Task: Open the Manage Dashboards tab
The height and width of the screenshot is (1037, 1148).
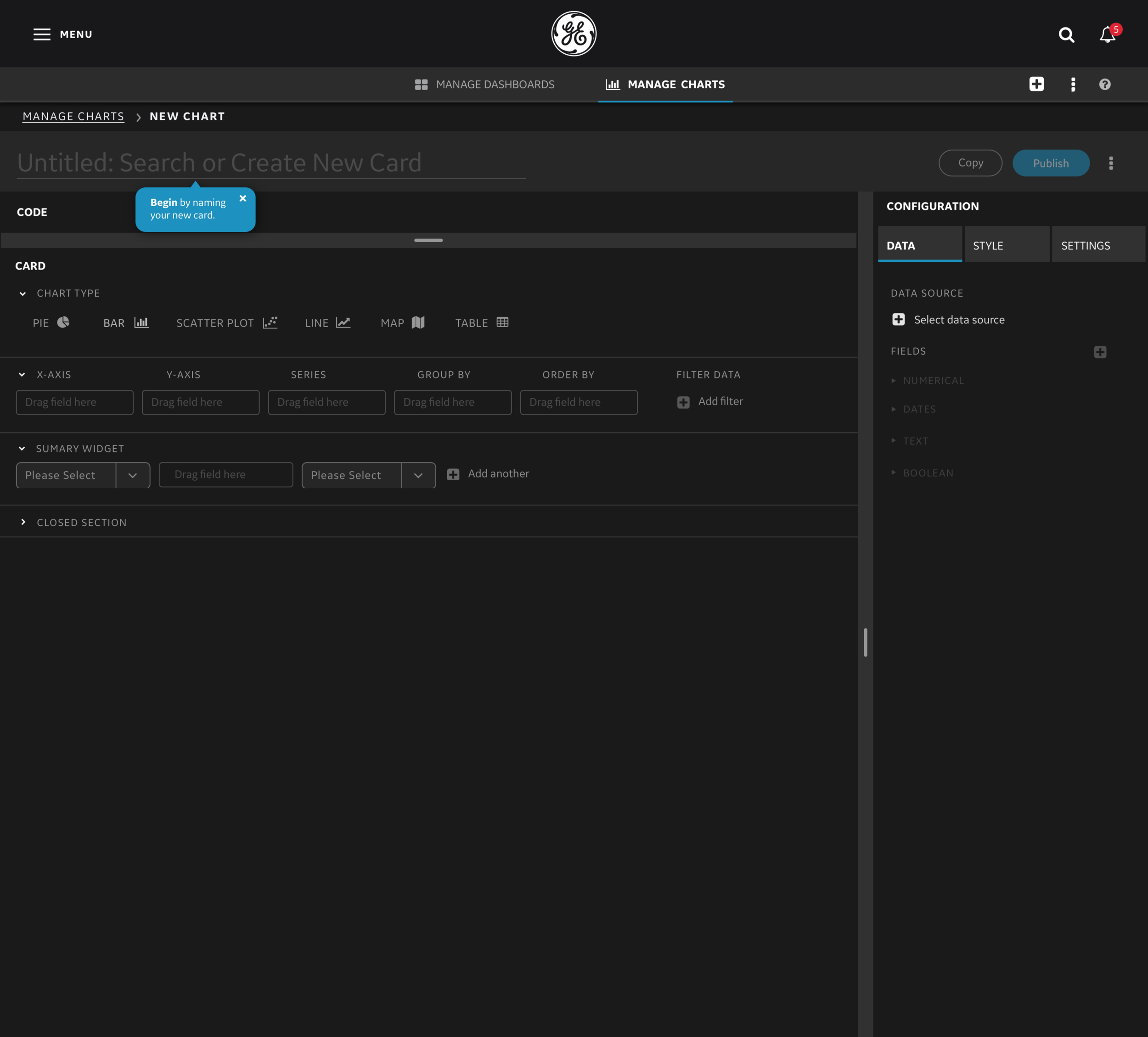Action: [x=484, y=85]
